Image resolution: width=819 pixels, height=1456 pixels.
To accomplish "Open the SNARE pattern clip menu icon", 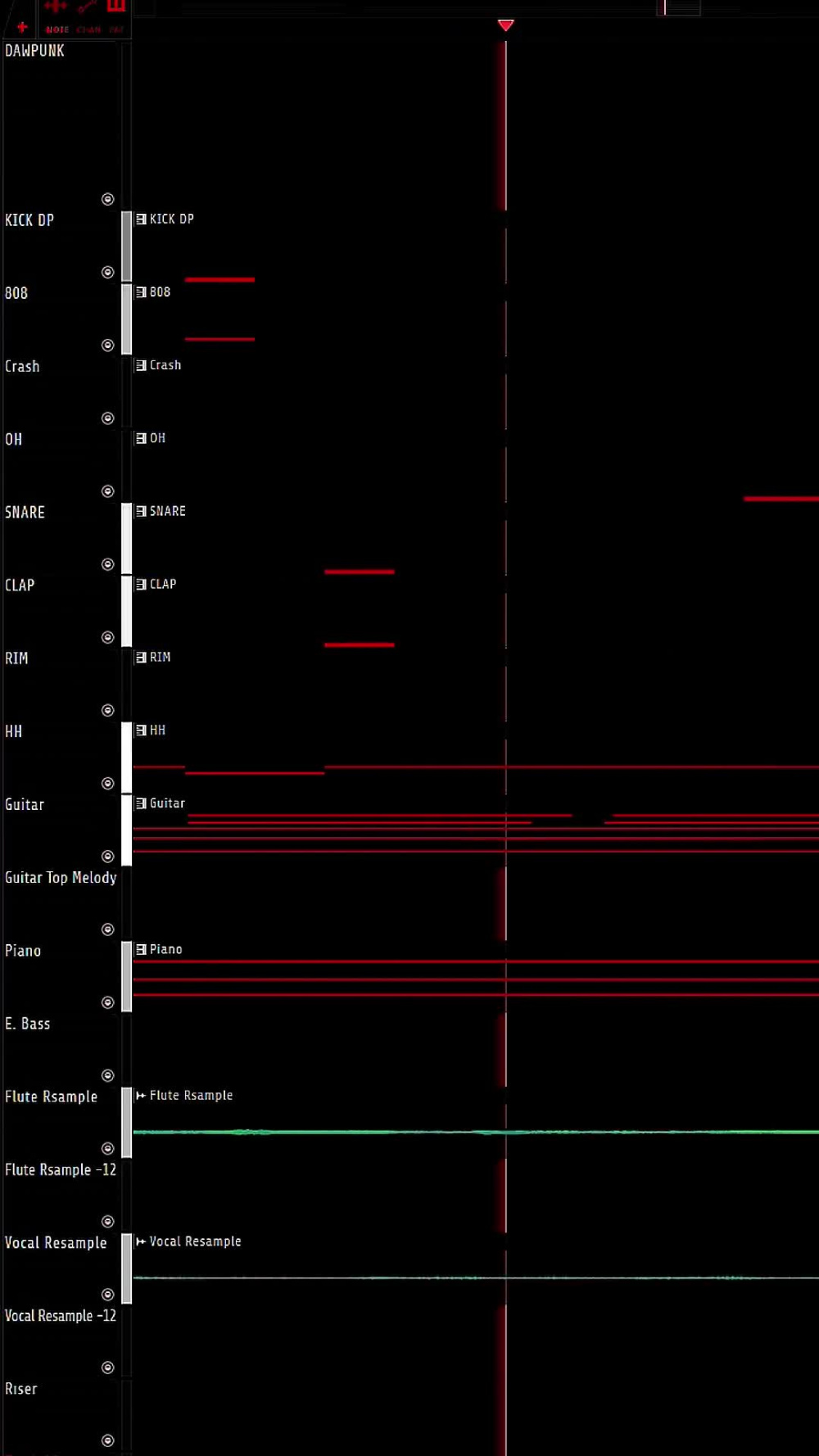I will tap(141, 511).
